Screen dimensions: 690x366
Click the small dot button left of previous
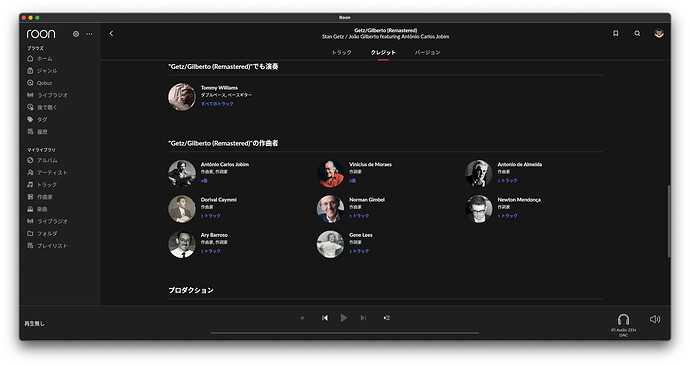point(302,318)
